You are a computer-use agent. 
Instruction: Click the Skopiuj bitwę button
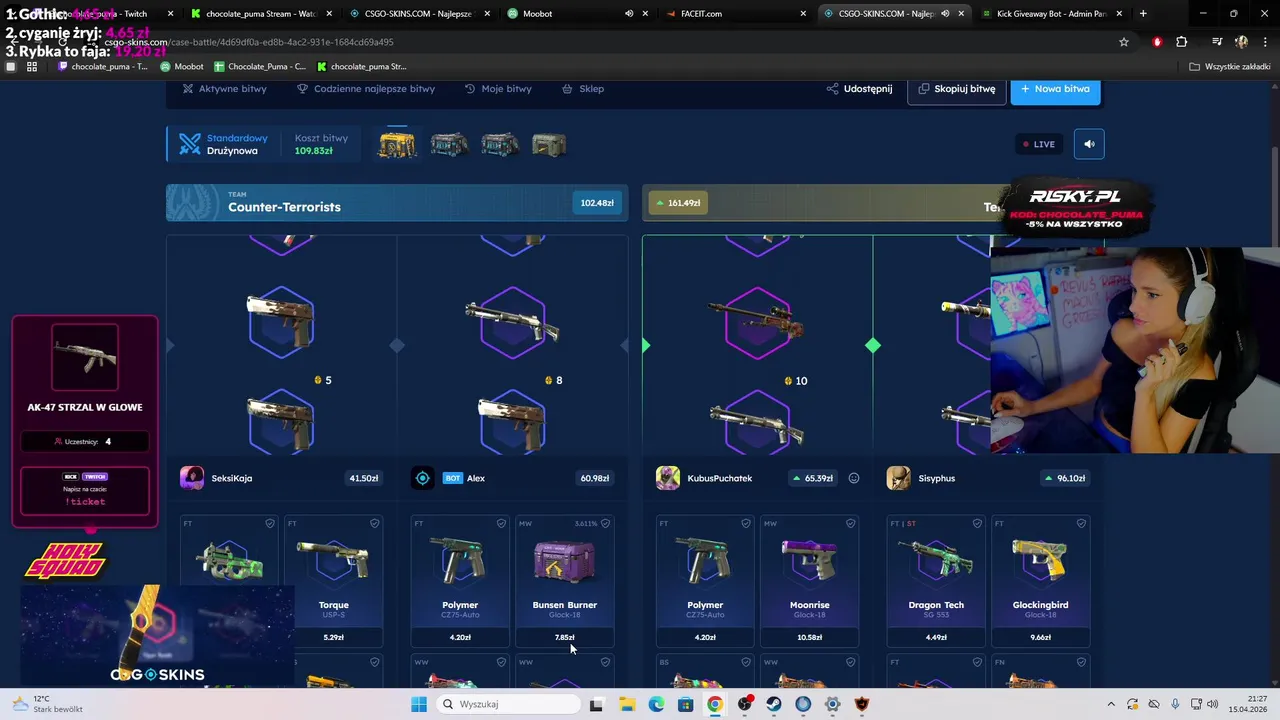[x=957, y=89]
